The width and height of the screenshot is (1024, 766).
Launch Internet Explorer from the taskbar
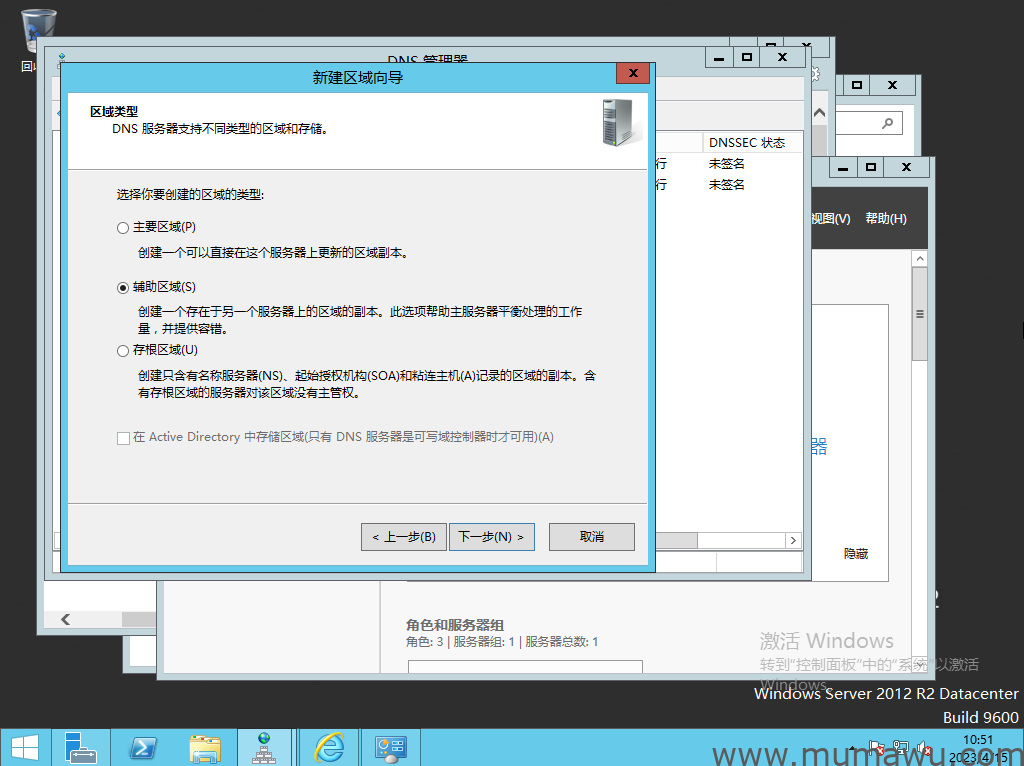click(328, 747)
